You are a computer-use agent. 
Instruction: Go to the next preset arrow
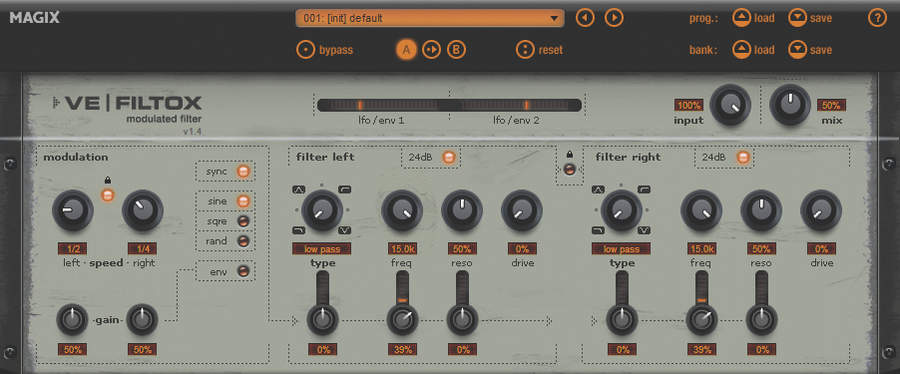tap(614, 18)
